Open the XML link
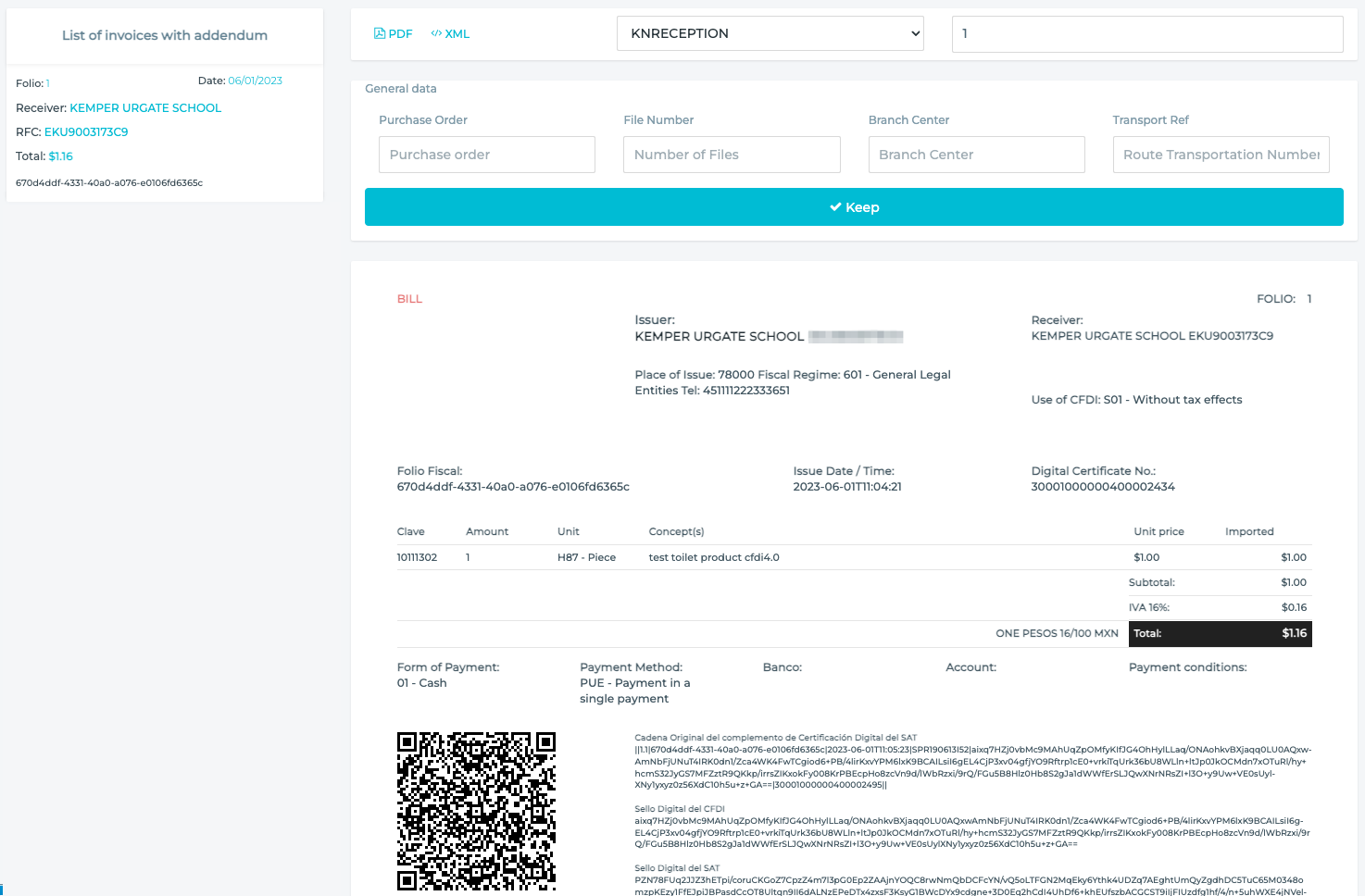Screen dimensions: 1365x896 click(x=450, y=33)
